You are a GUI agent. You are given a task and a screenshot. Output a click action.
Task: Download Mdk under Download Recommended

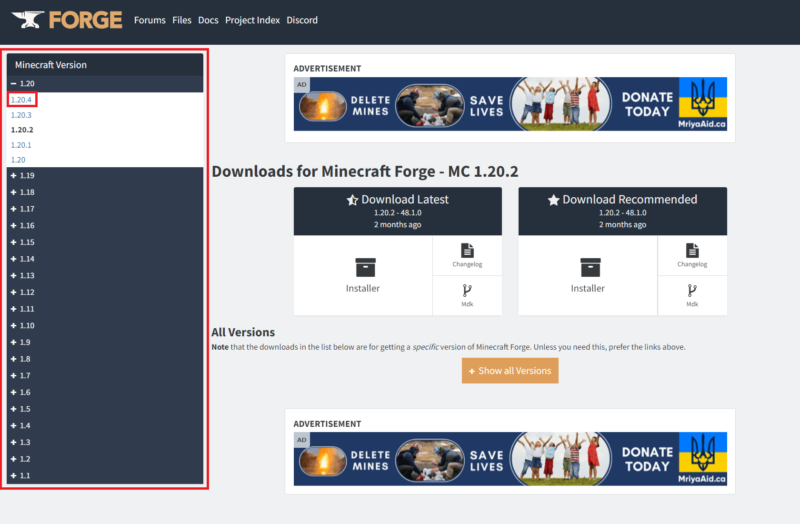coord(692,296)
